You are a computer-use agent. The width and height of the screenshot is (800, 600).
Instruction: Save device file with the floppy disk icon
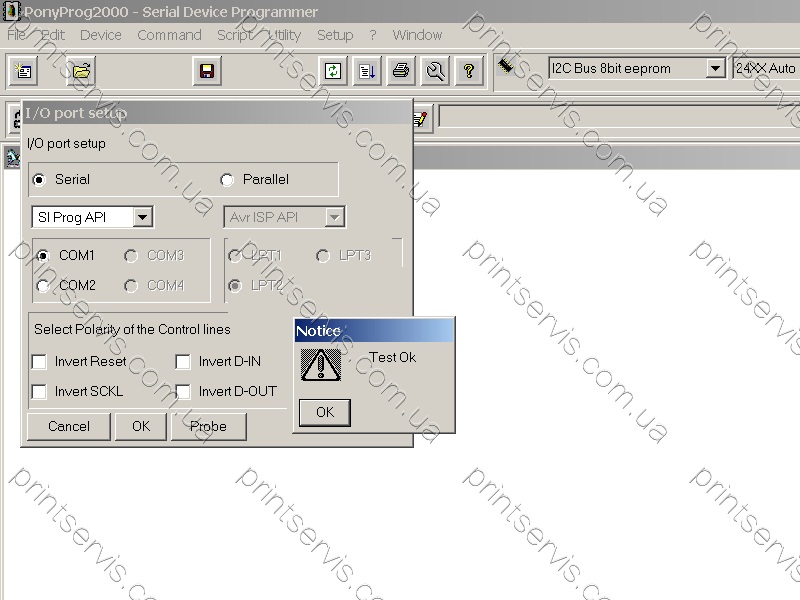[207, 70]
